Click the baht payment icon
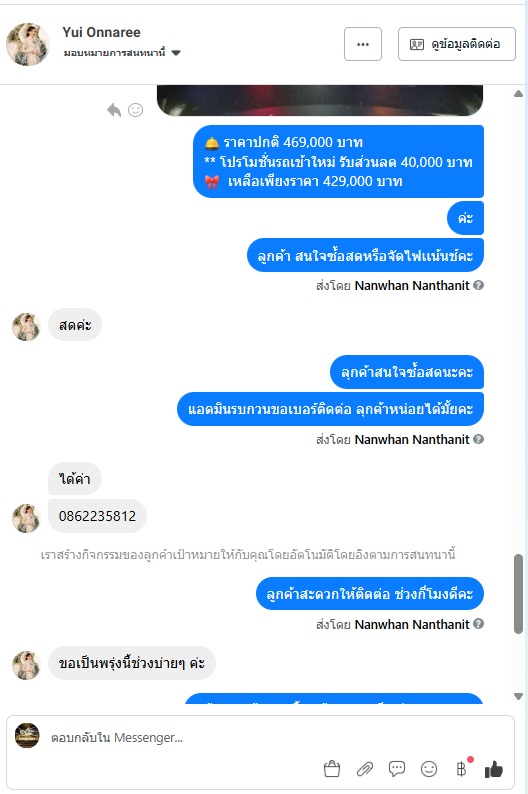Screen dimensions: 528x794 pos(461,769)
